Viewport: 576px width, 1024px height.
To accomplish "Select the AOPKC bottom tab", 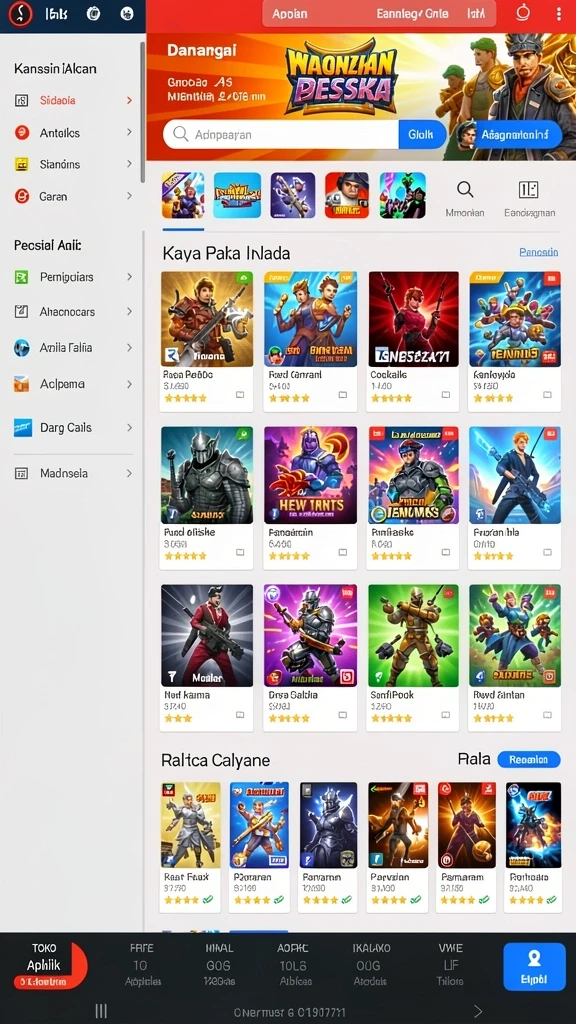I will tap(296, 965).
